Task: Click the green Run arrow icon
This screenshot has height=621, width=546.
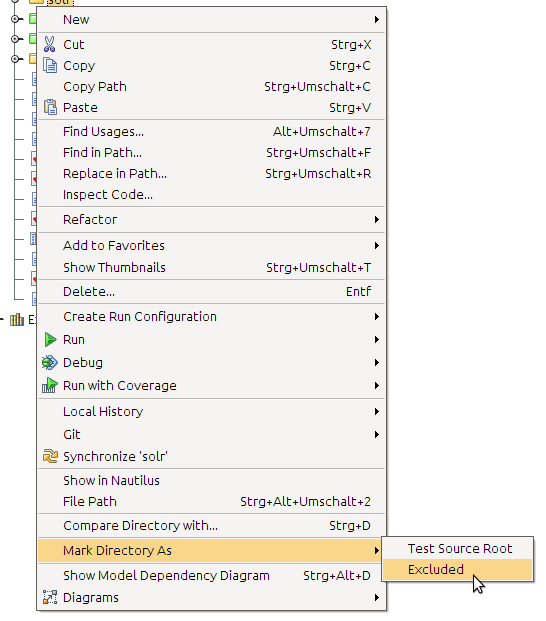Action: pyautogui.click(x=50, y=339)
